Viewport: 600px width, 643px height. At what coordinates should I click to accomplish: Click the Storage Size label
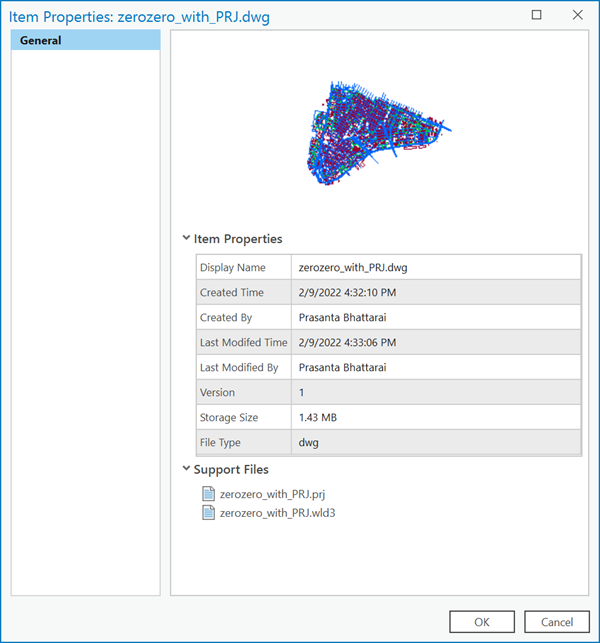(x=229, y=418)
